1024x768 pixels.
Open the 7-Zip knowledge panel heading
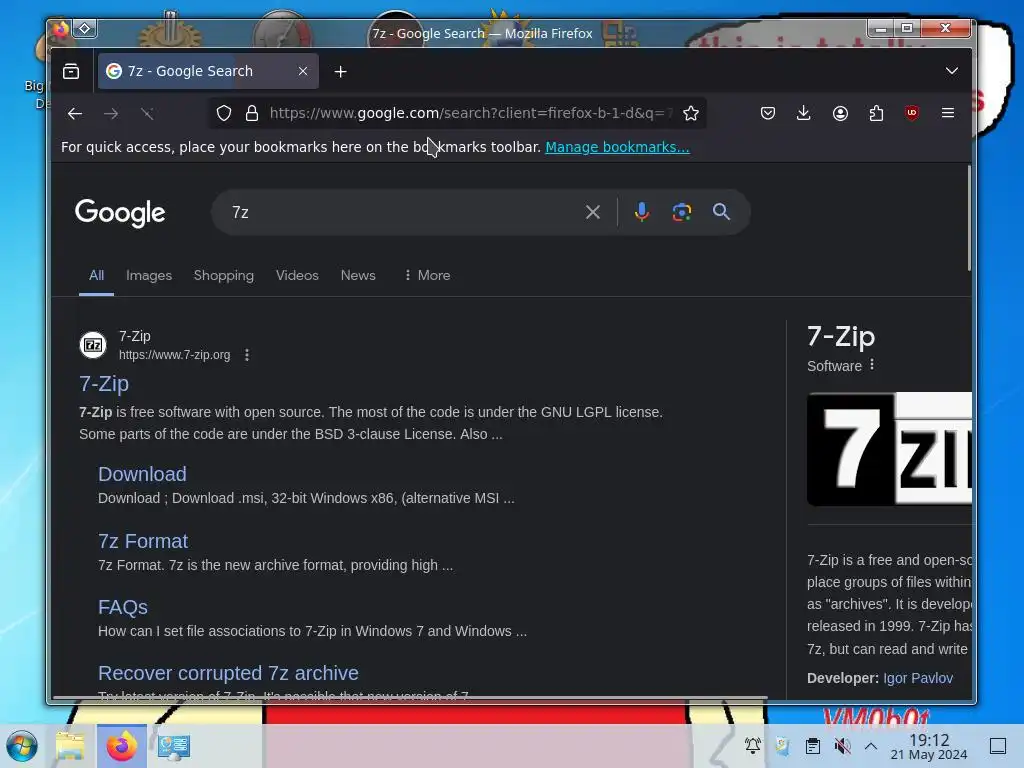pos(840,336)
